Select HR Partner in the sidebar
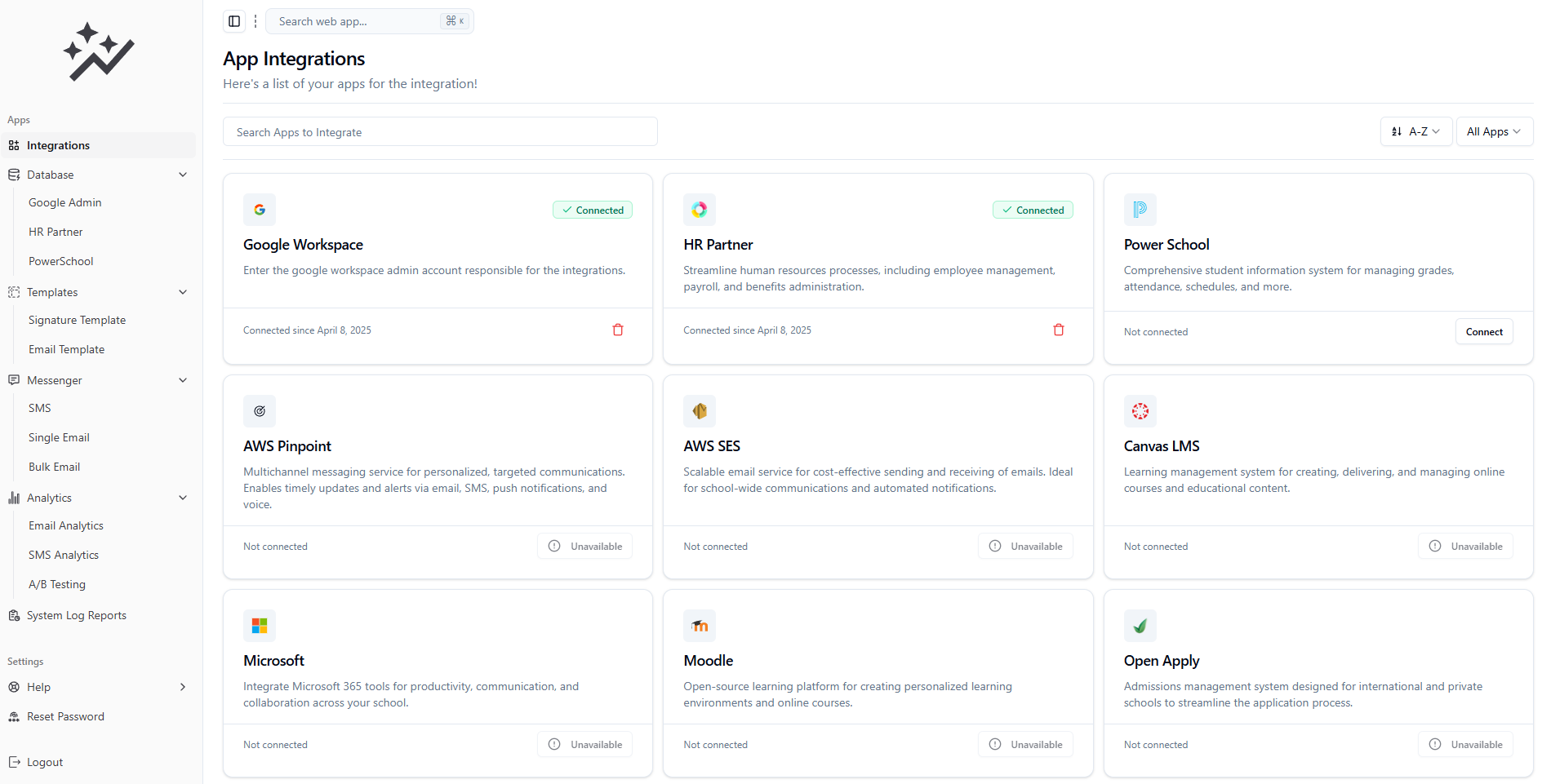Screen dimensions: 1542x784 (x=56, y=232)
